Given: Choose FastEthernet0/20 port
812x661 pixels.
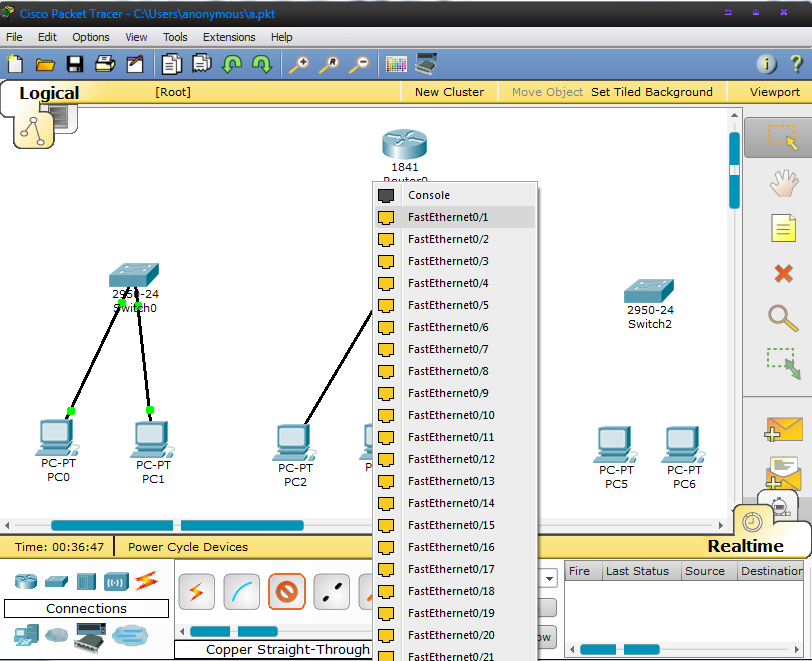Looking at the screenshot, I should pyautogui.click(x=455, y=635).
